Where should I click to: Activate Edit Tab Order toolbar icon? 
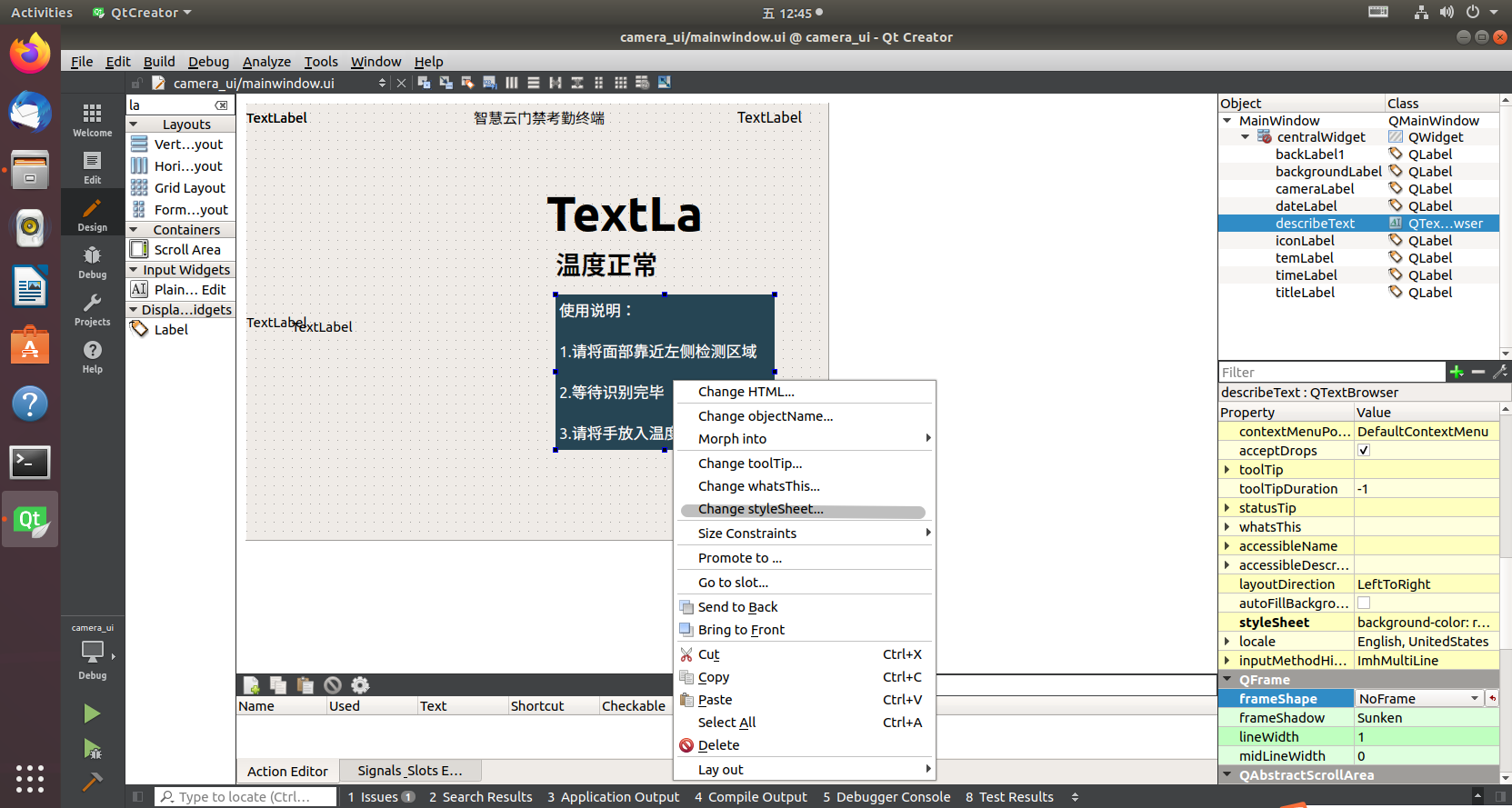tap(489, 83)
